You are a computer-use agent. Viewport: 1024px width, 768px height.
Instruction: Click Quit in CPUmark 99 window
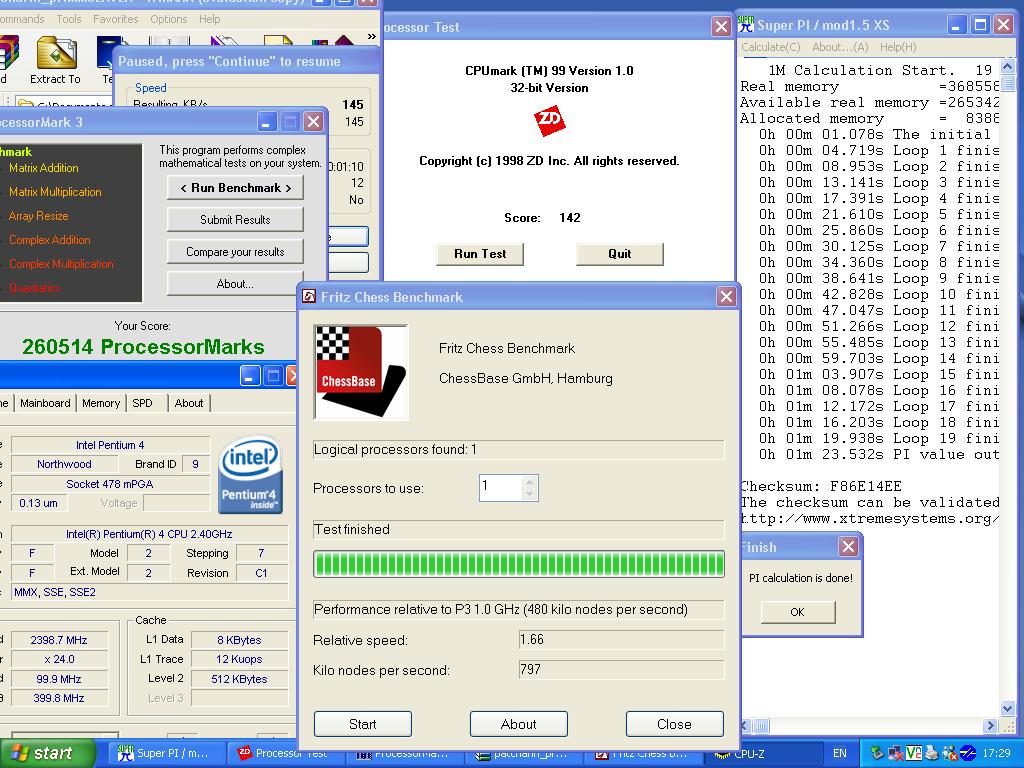point(620,254)
